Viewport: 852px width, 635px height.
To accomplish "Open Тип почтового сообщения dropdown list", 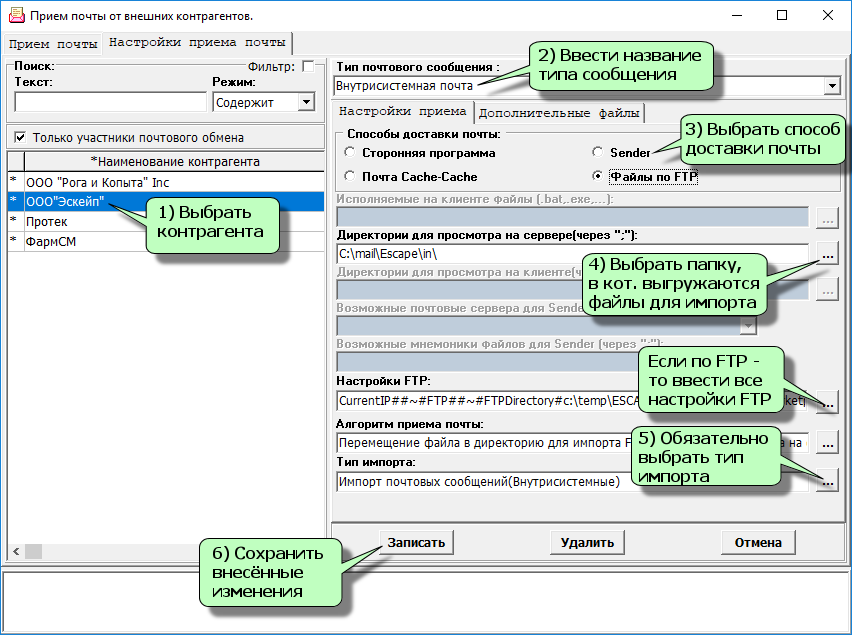I will (831, 87).
